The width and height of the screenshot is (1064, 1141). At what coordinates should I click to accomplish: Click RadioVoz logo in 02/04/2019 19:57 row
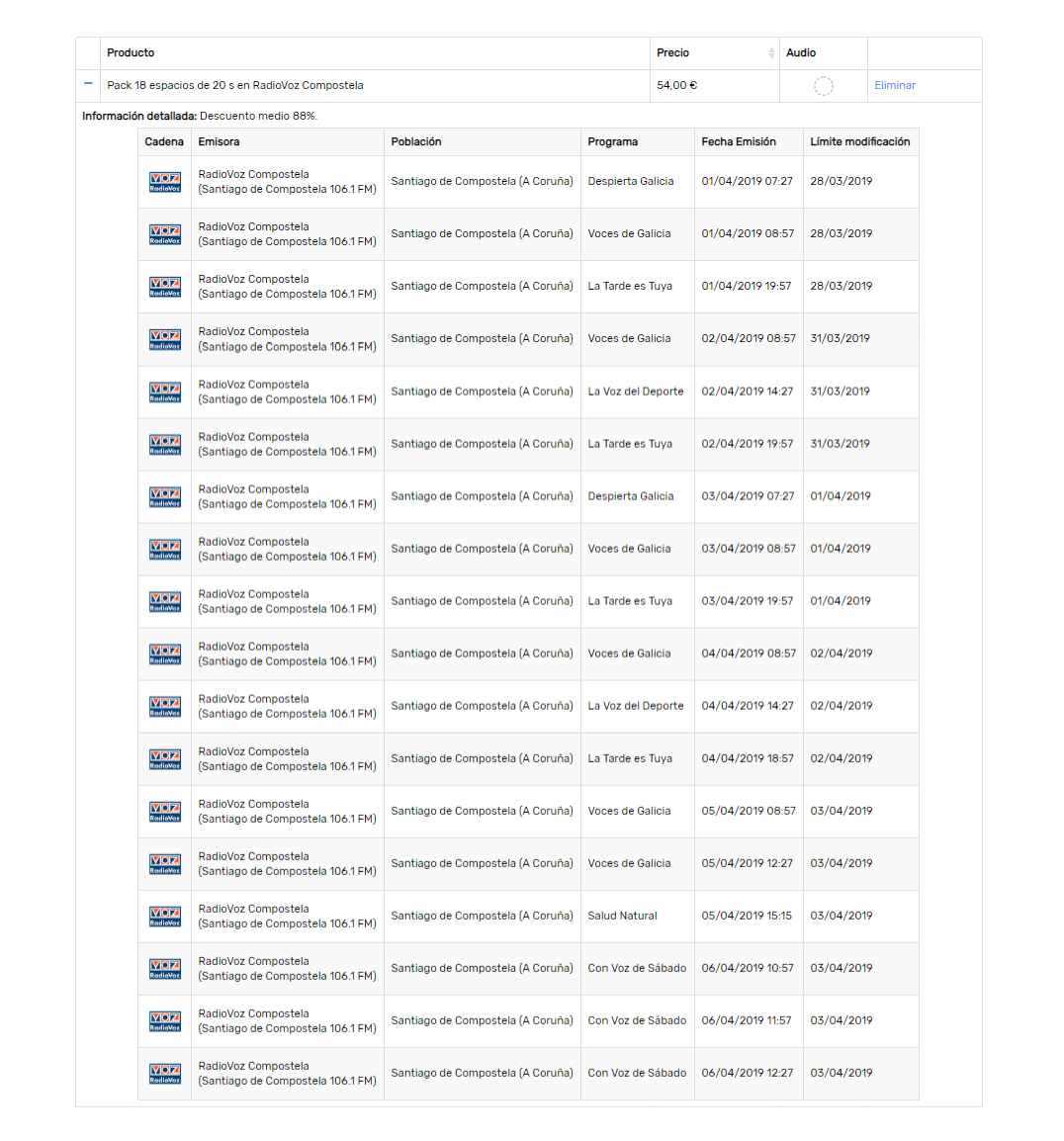(164, 445)
